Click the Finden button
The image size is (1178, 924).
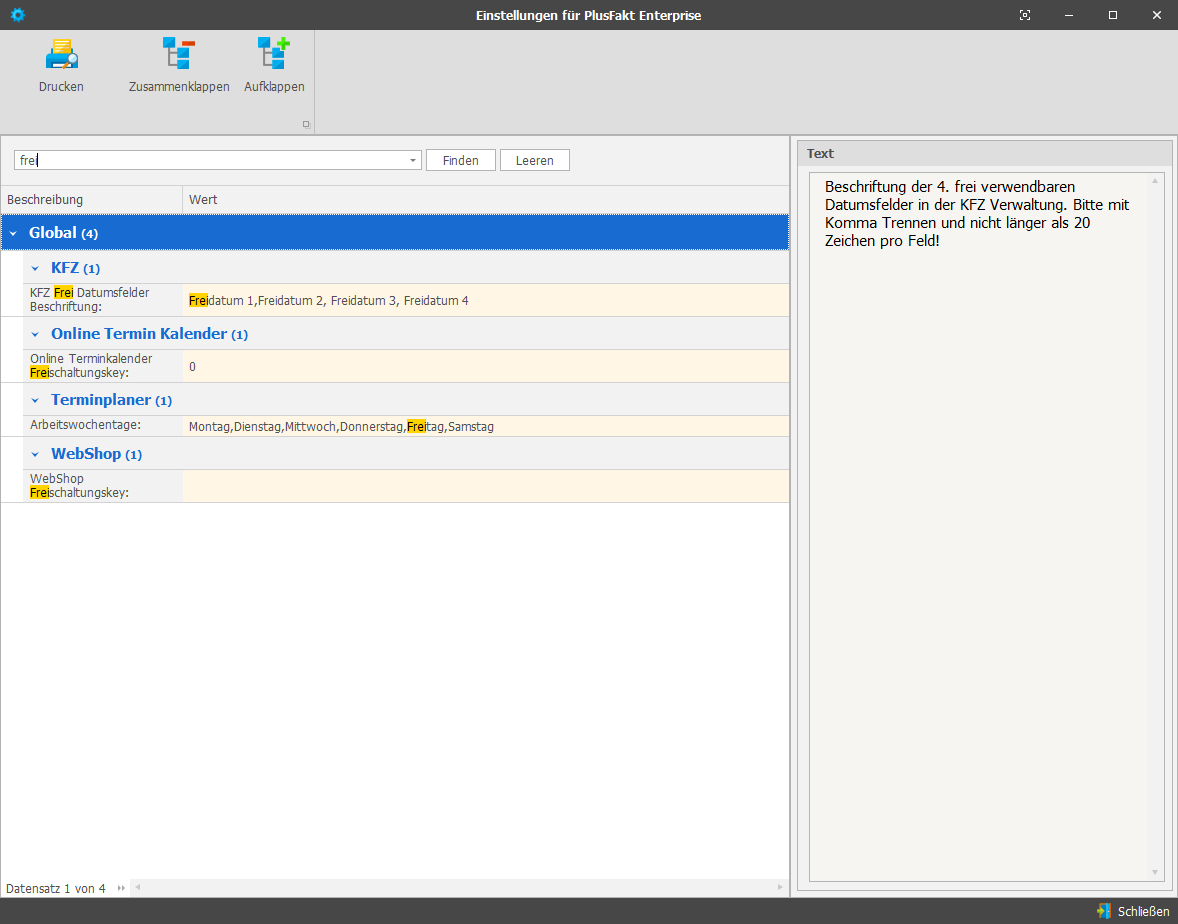(461, 160)
